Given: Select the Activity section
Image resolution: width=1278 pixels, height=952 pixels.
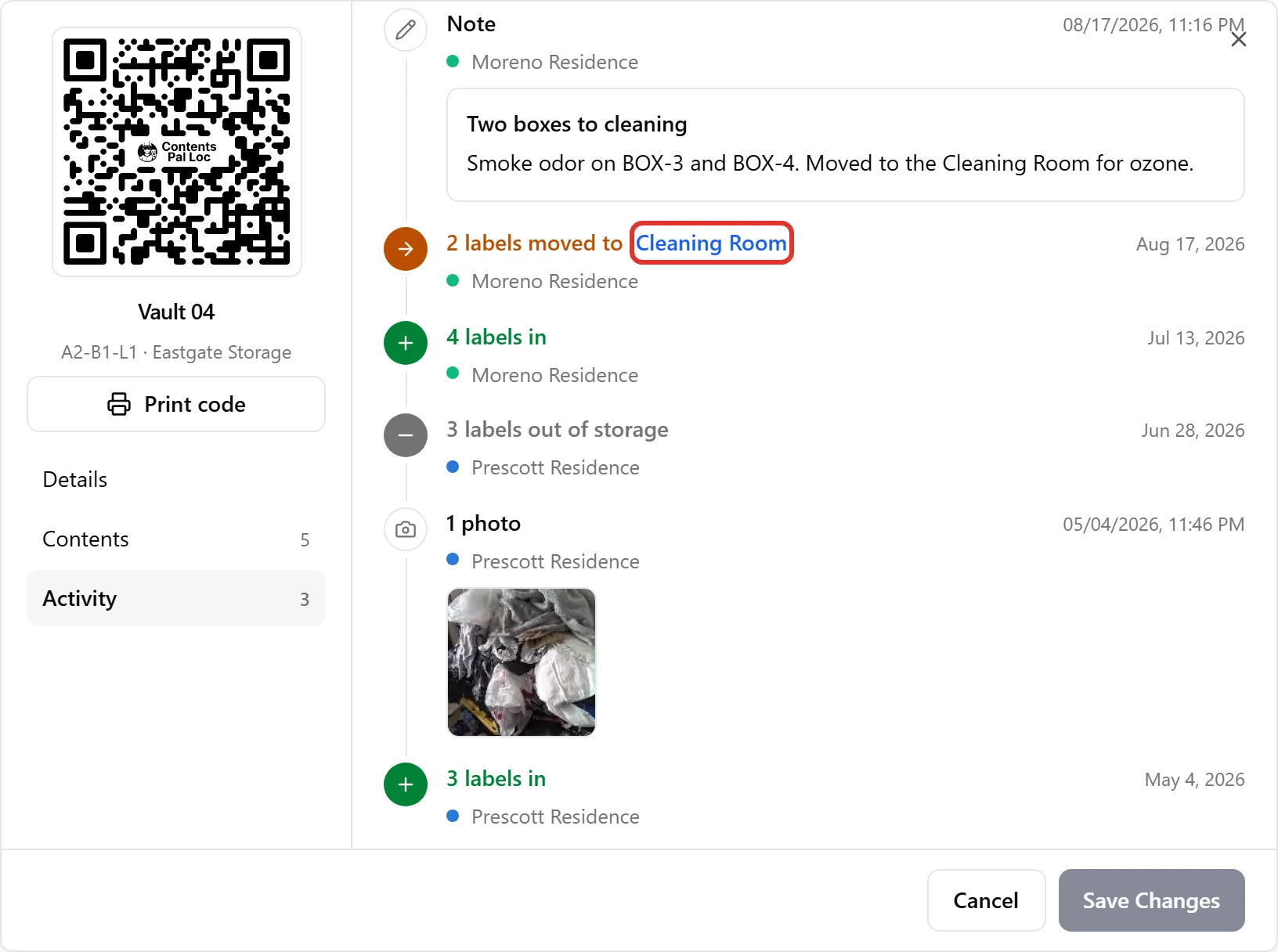Looking at the screenshot, I should coord(176,599).
